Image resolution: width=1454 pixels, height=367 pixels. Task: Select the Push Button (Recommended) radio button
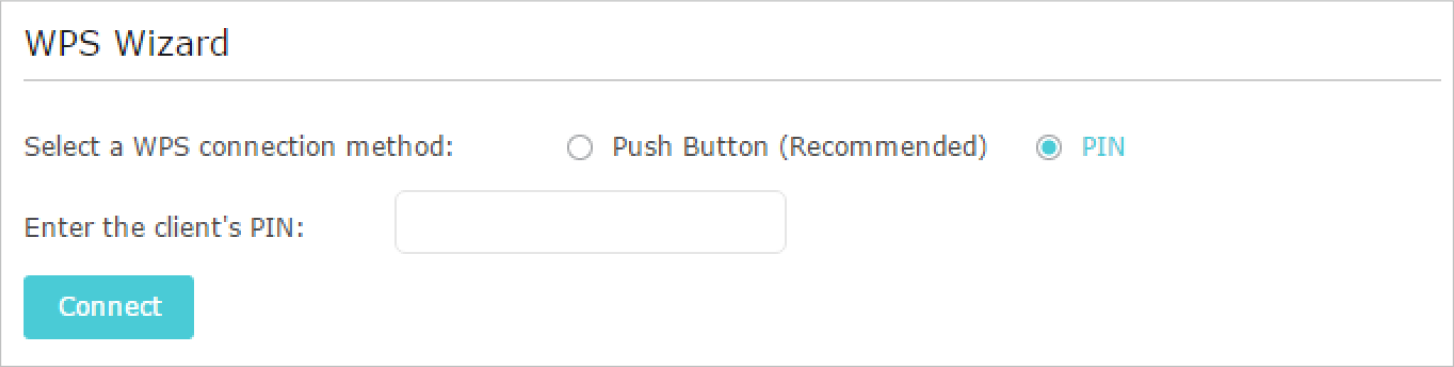point(580,149)
